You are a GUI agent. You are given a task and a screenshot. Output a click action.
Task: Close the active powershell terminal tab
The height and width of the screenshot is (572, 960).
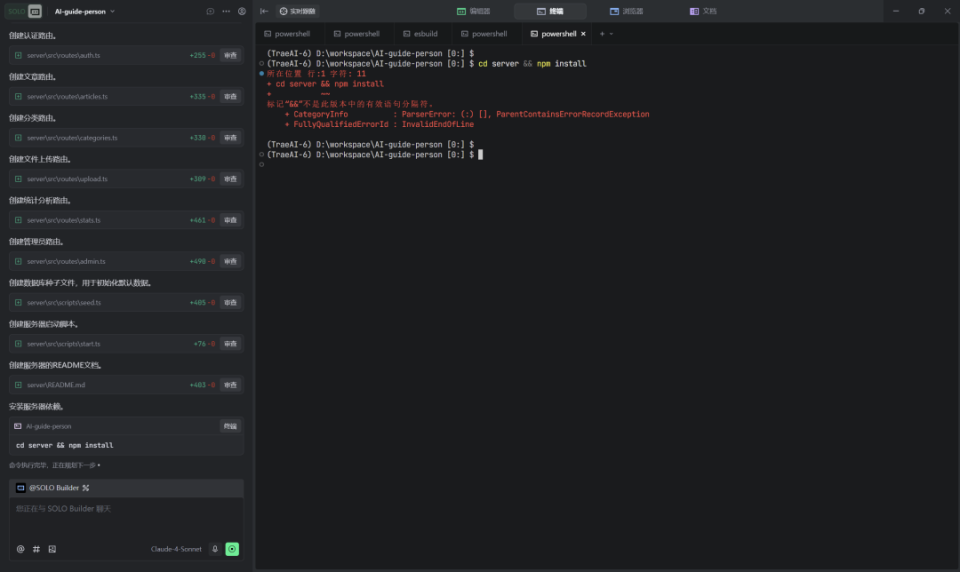point(583,34)
